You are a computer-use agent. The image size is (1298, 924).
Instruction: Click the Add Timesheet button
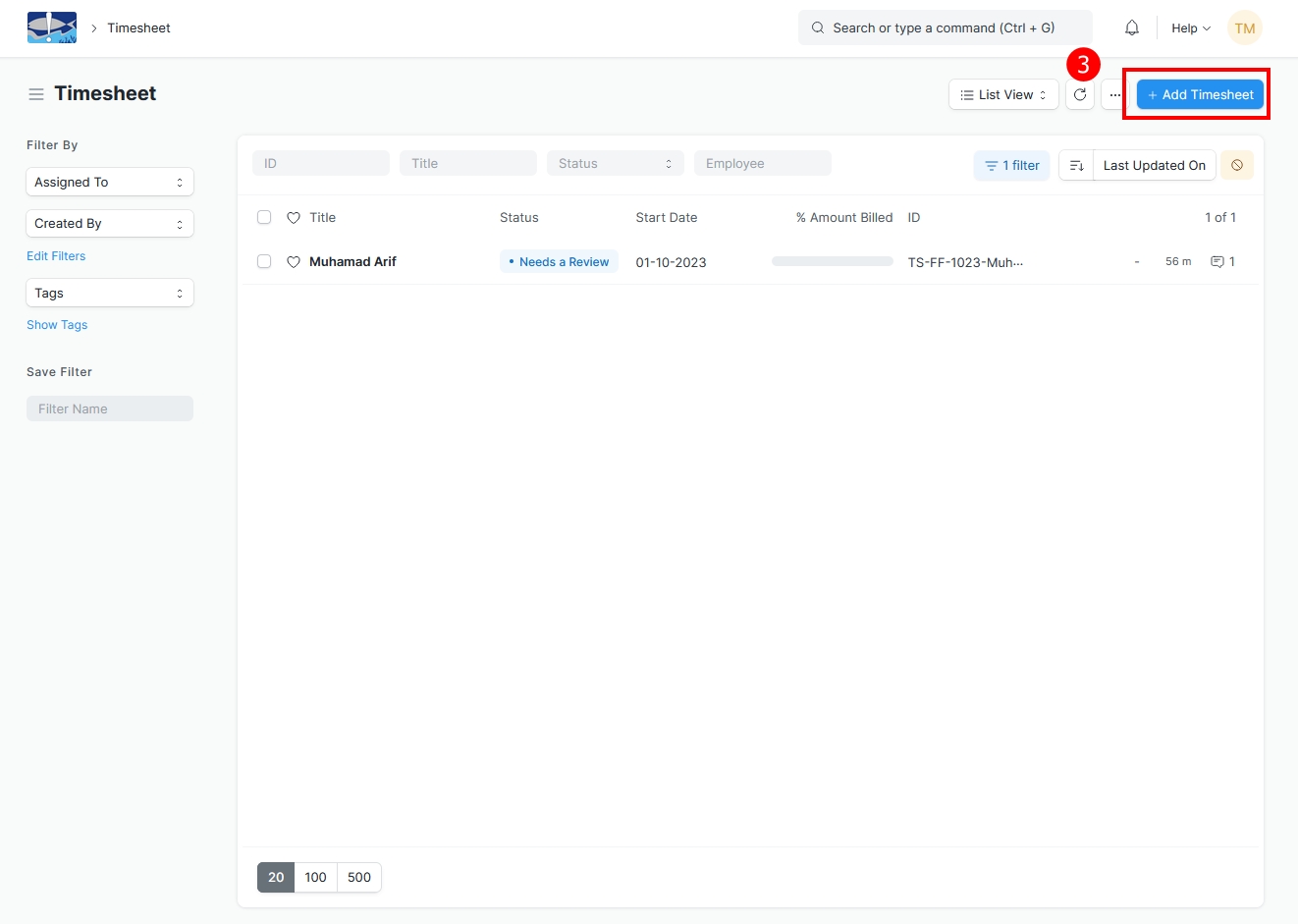[x=1199, y=95]
